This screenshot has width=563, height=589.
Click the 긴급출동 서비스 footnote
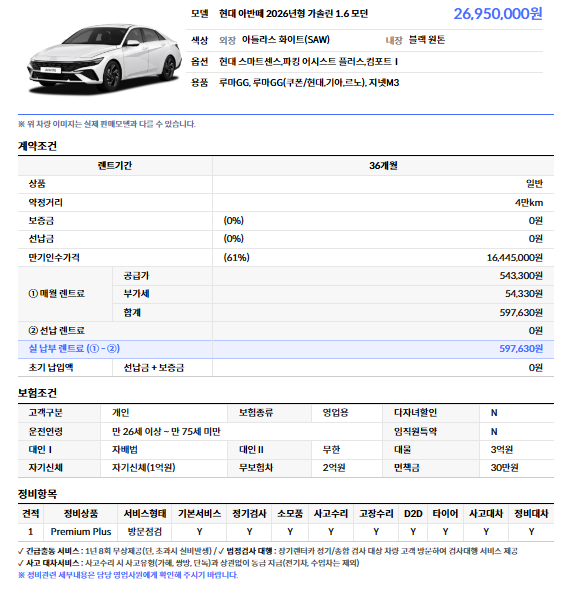click(115, 551)
